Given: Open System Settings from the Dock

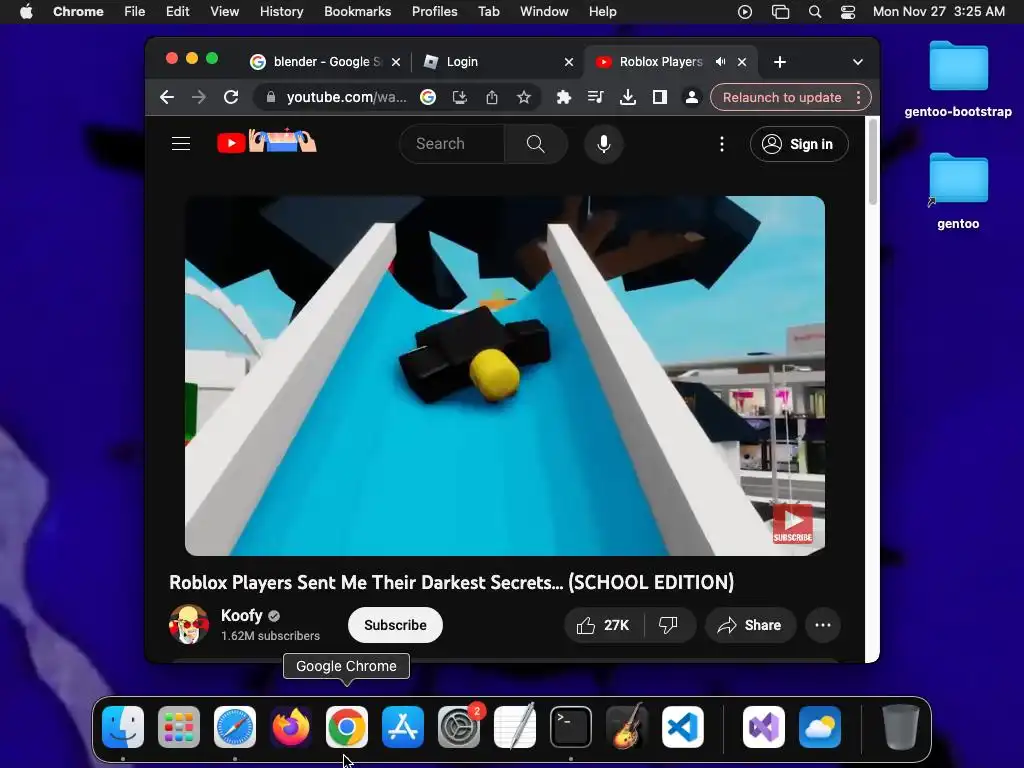Looking at the screenshot, I should point(459,727).
